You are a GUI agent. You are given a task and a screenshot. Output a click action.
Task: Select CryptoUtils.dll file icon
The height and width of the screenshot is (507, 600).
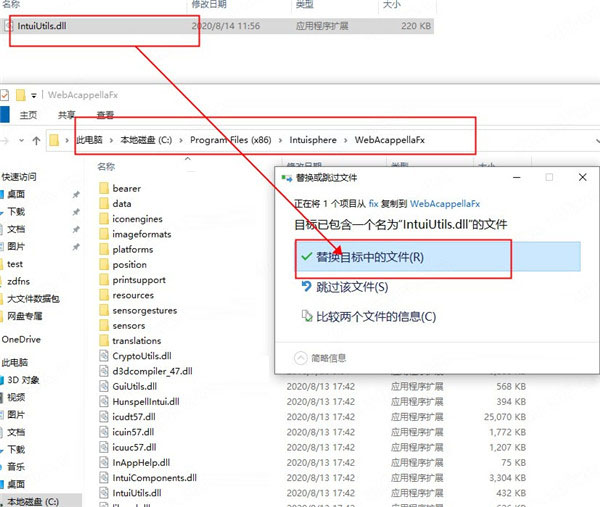click(x=102, y=356)
